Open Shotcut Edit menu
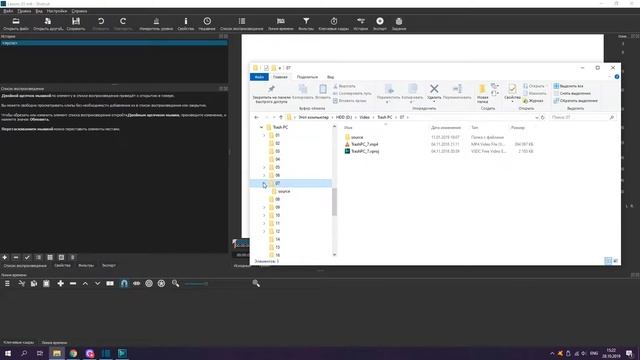Screen dimensions: 640x360 [24, 11]
